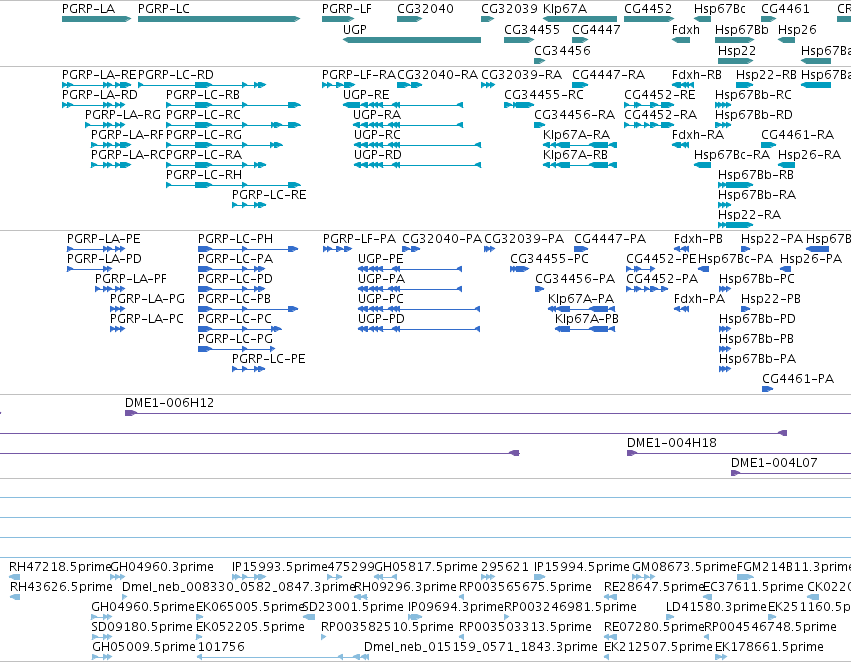Click transcript PGRP-LC-RE

(x=249, y=205)
